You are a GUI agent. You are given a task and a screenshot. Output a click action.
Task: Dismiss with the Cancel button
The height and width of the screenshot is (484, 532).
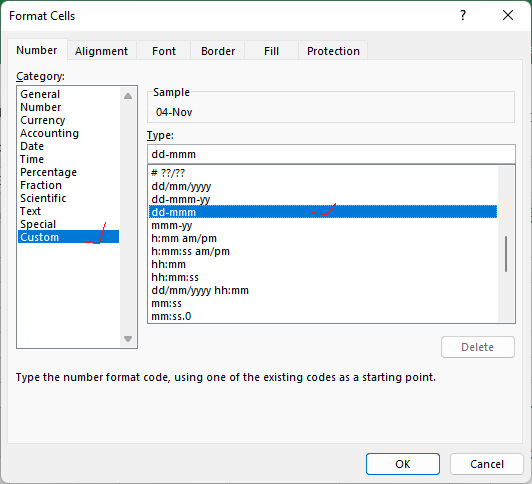tap(487, 464)
